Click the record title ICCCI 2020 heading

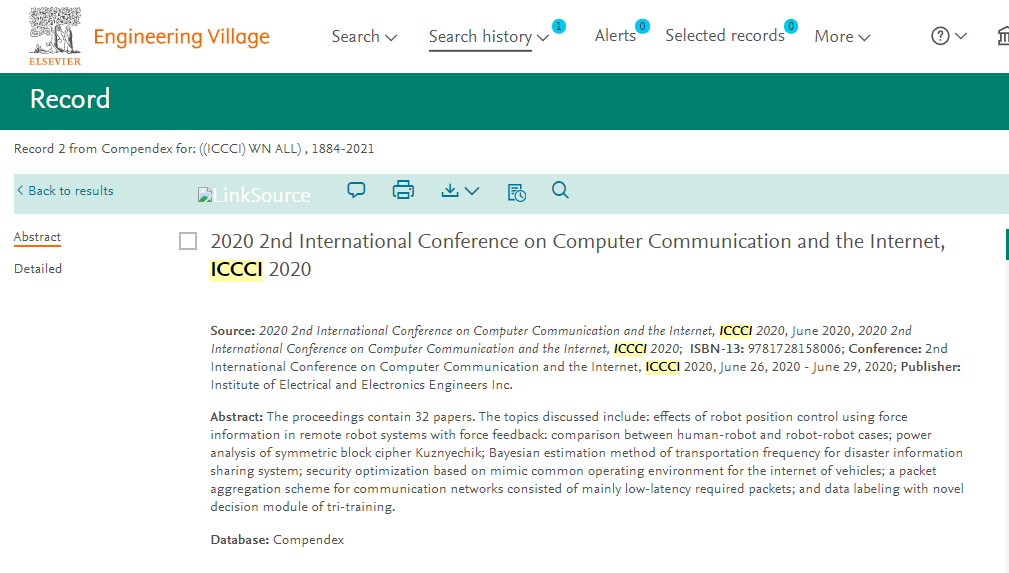tap(578, 255)
